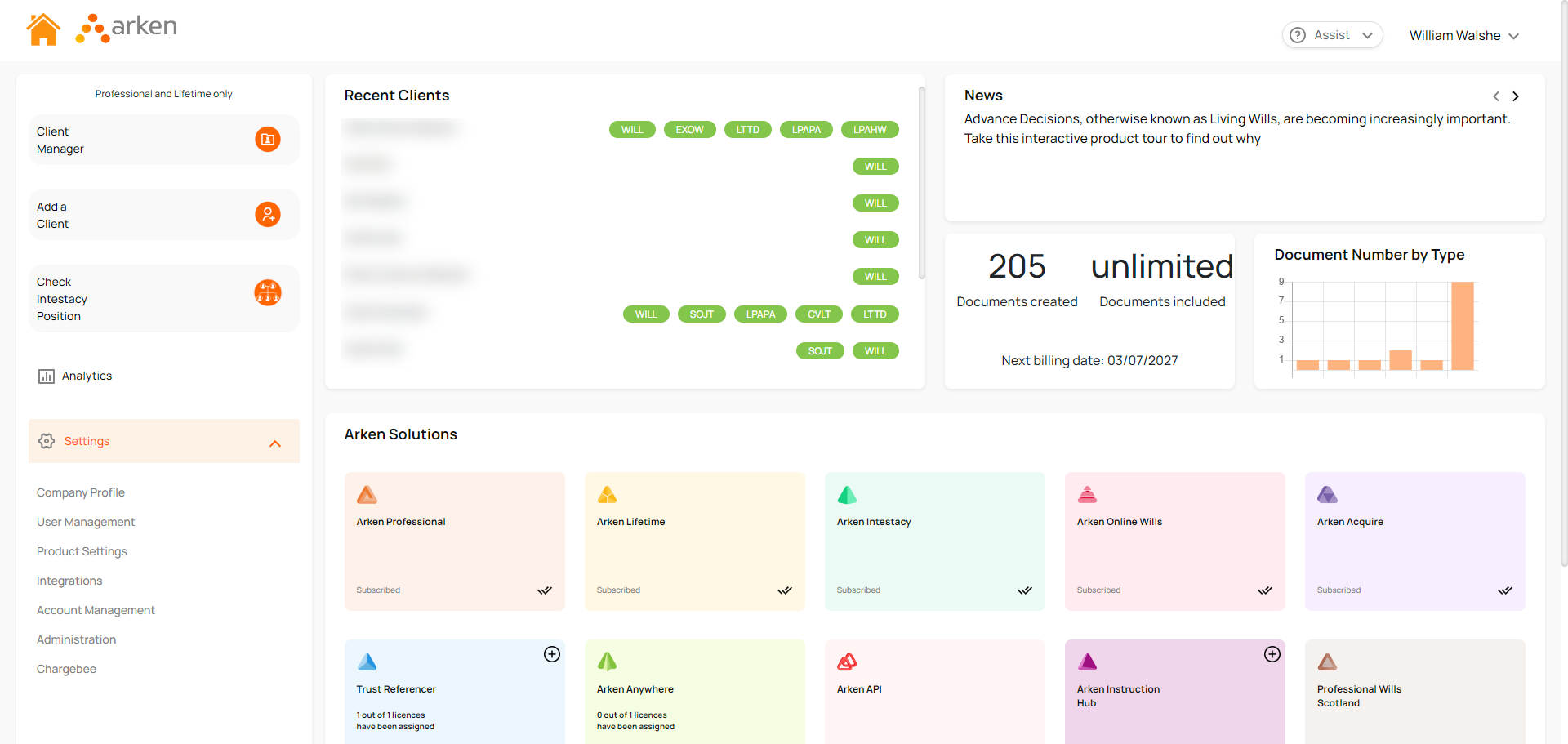The height and width of the screenshot is (744, 1568).
Task: Select Integrations in the sidebar
Action: [x=69, y=581]
